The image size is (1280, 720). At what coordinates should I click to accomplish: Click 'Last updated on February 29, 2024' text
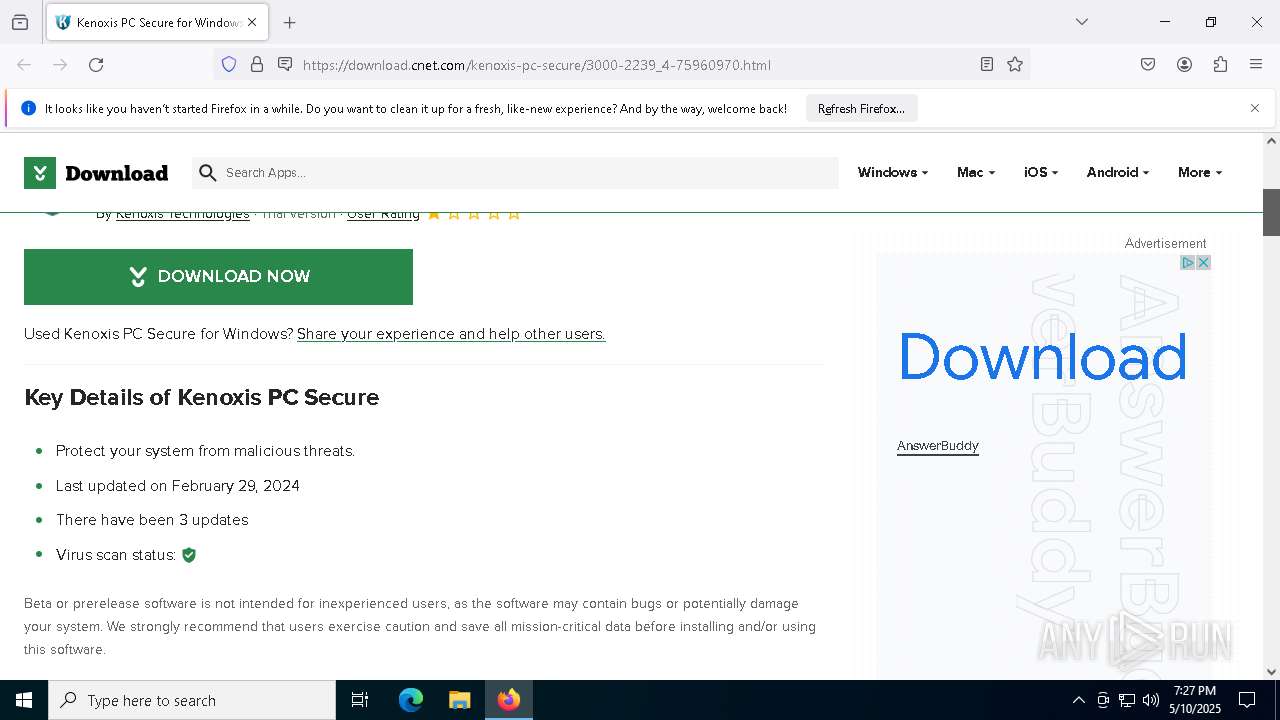tap(178, 486)
